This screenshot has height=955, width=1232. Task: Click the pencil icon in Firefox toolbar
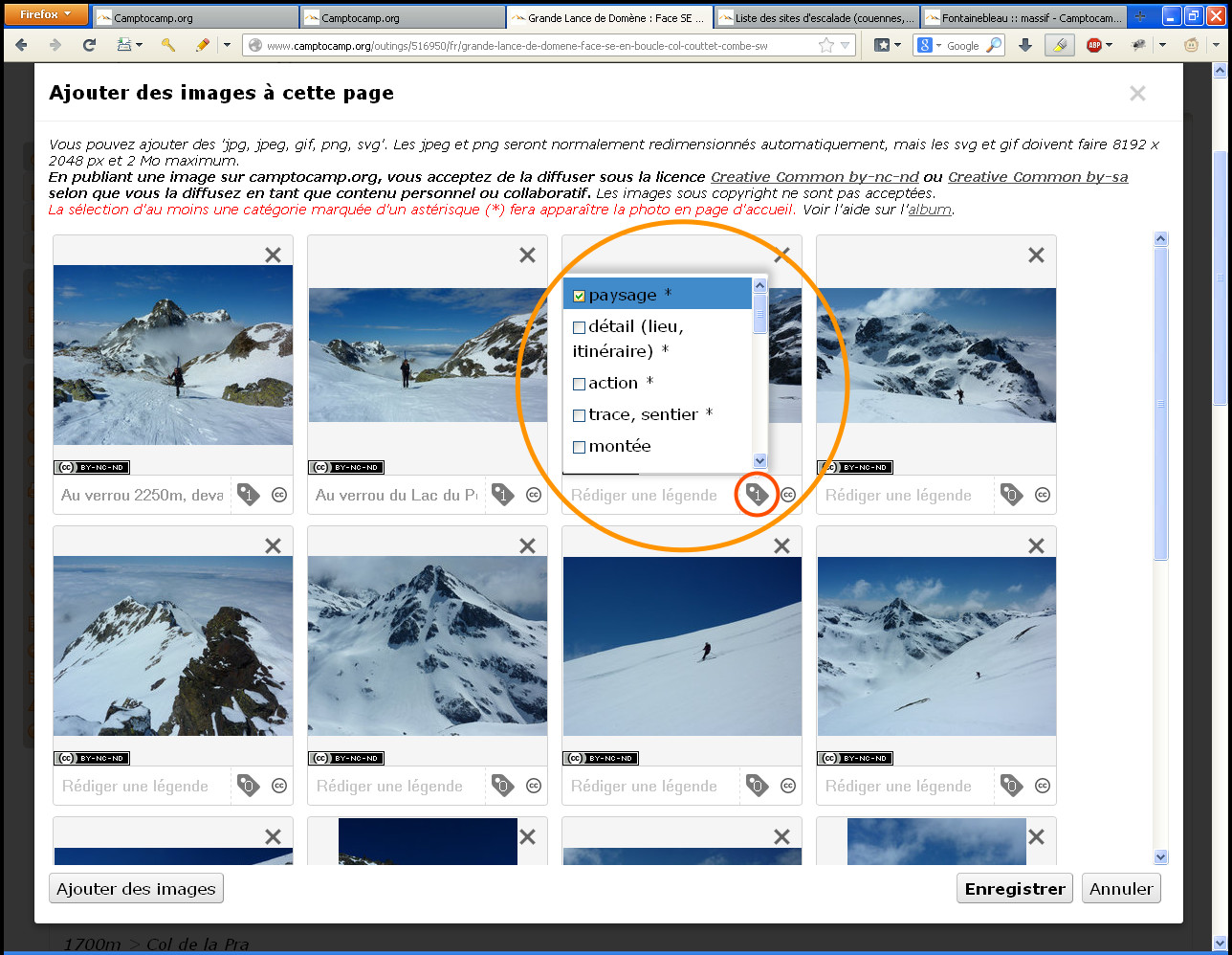click(x=202, y=45)
